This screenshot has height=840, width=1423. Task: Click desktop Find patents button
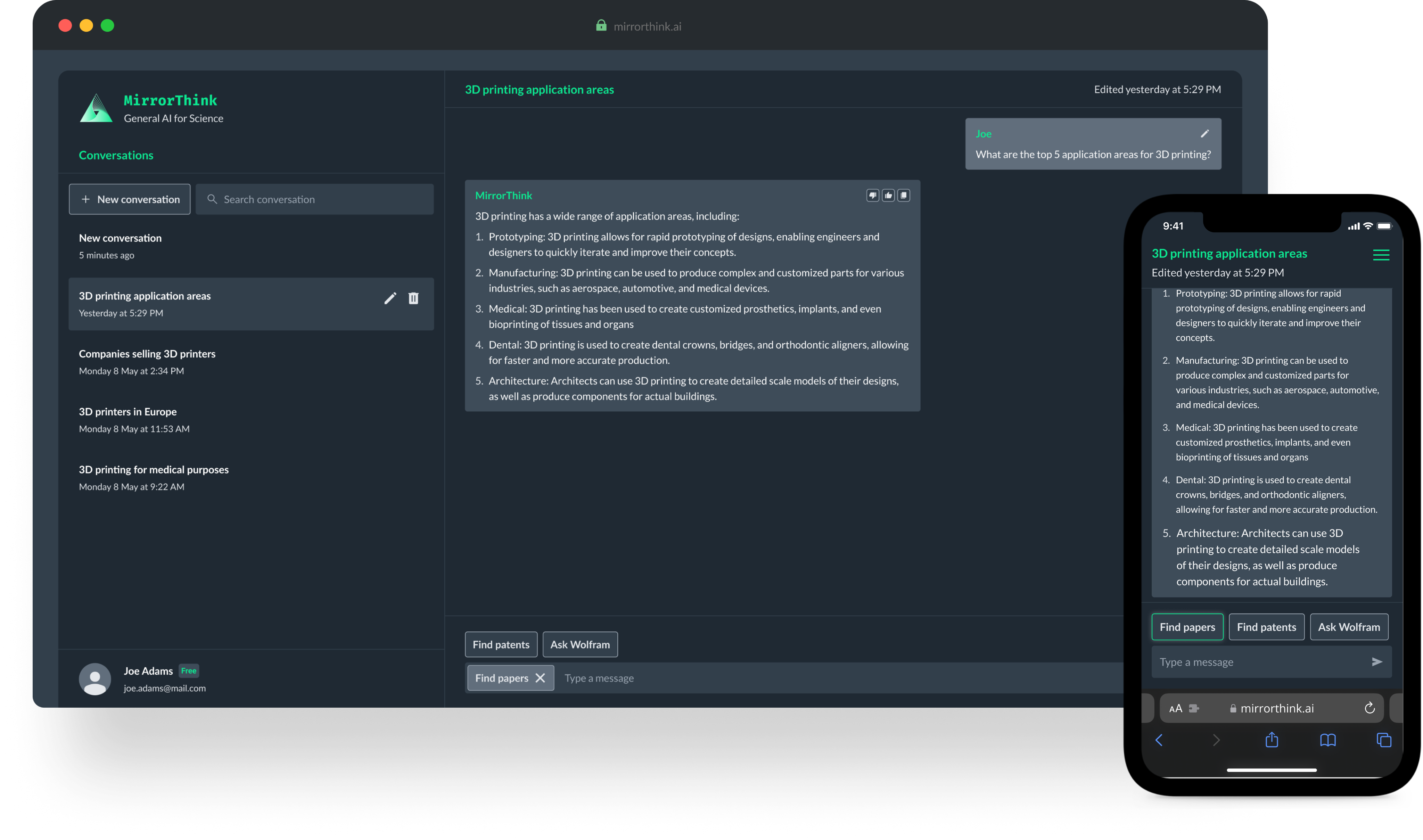click(500, 645)
